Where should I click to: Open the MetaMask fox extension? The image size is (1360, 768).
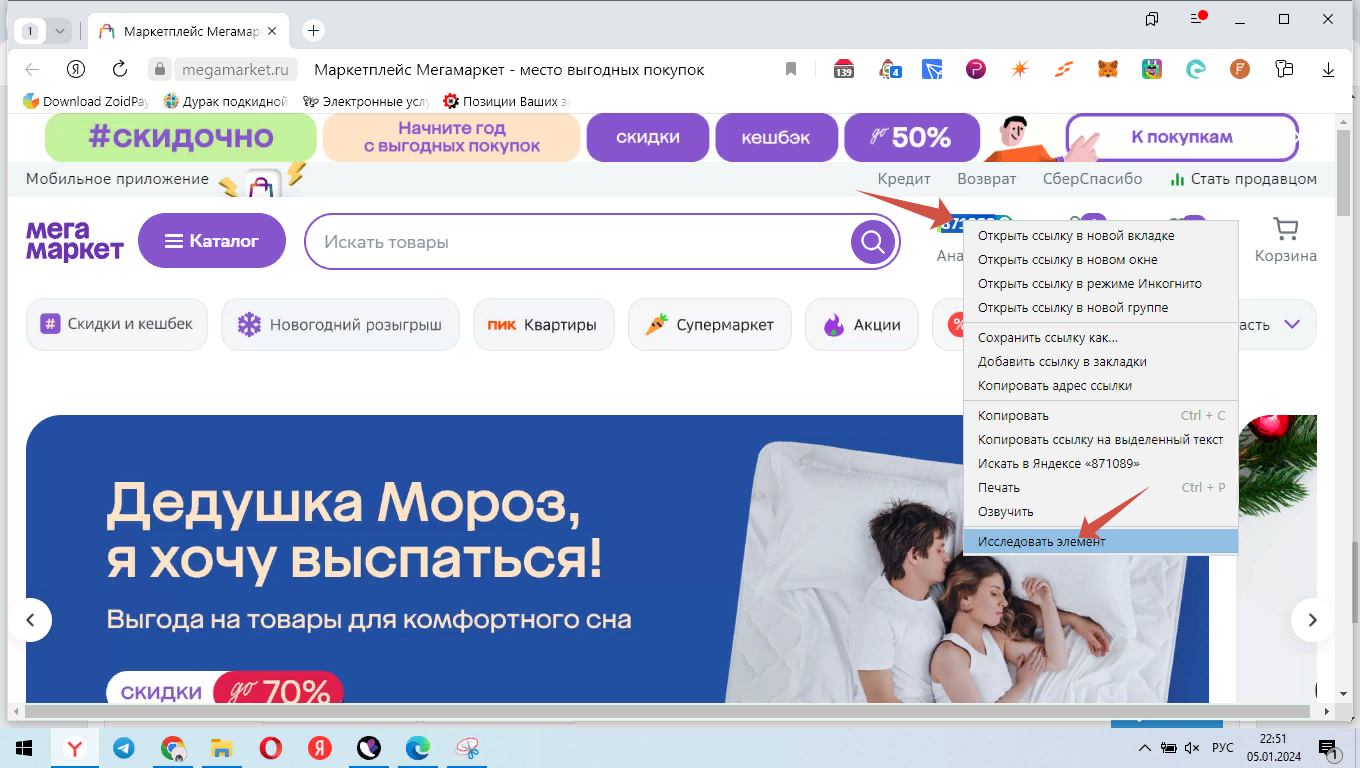click(1108, 69)
